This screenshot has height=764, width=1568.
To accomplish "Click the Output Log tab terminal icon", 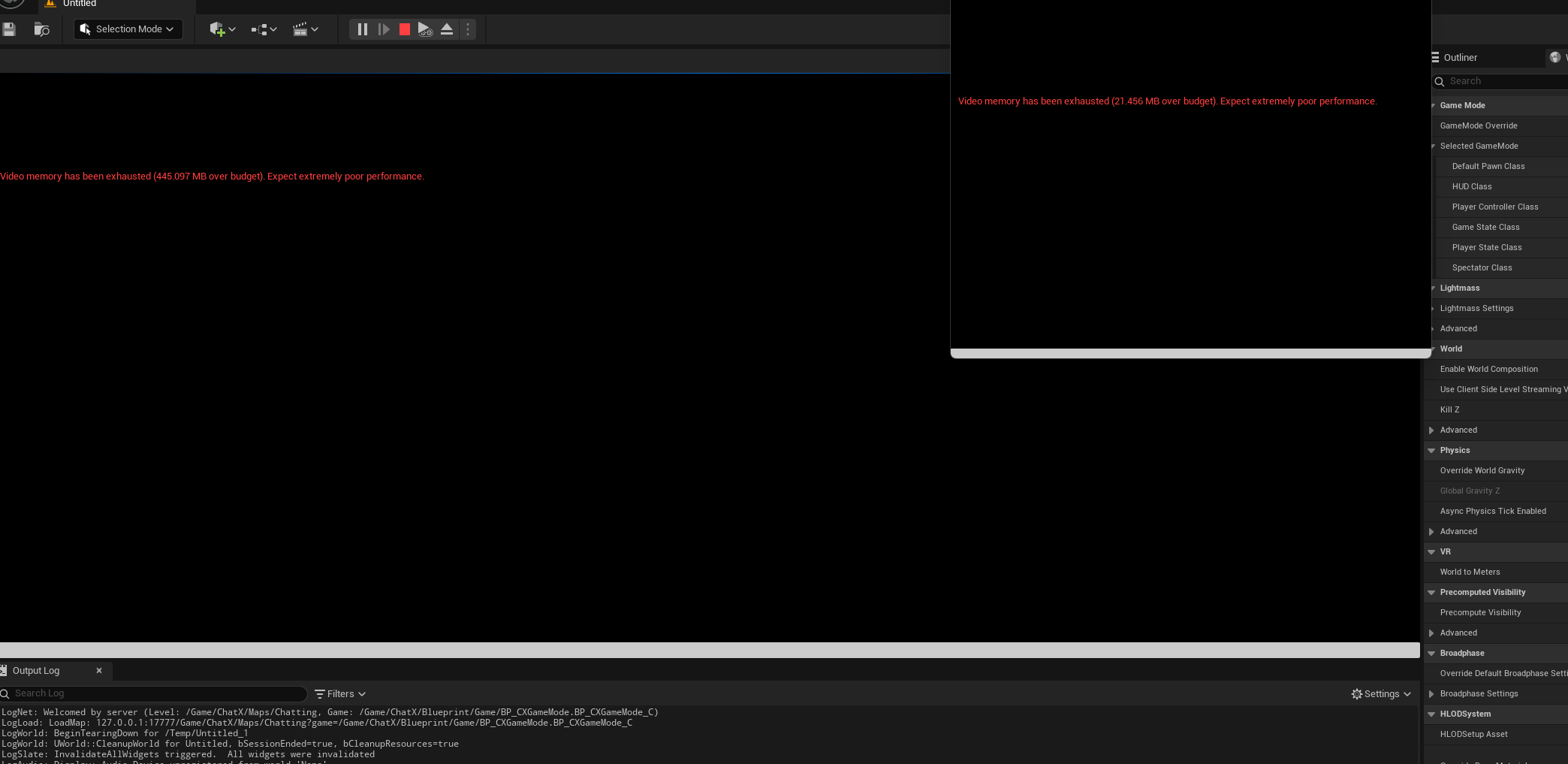I will (x=4, y=670).
